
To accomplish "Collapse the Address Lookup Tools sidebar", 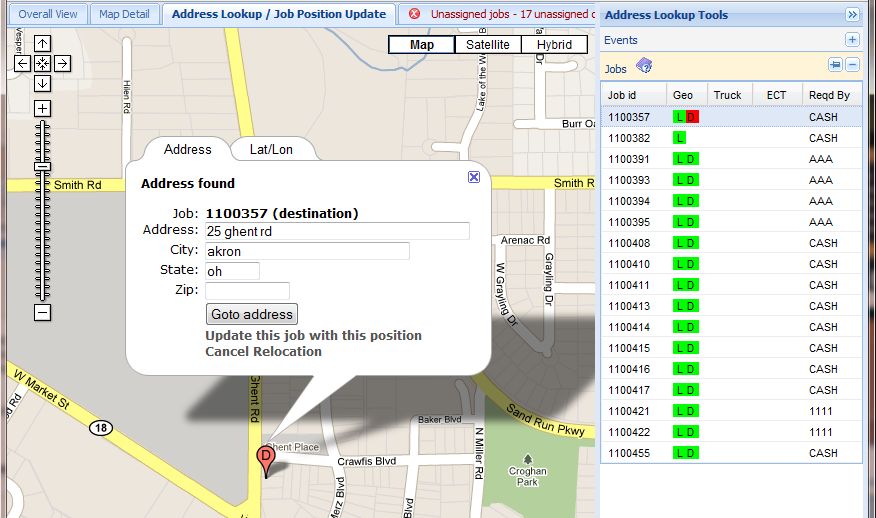I will click(852, 15).
